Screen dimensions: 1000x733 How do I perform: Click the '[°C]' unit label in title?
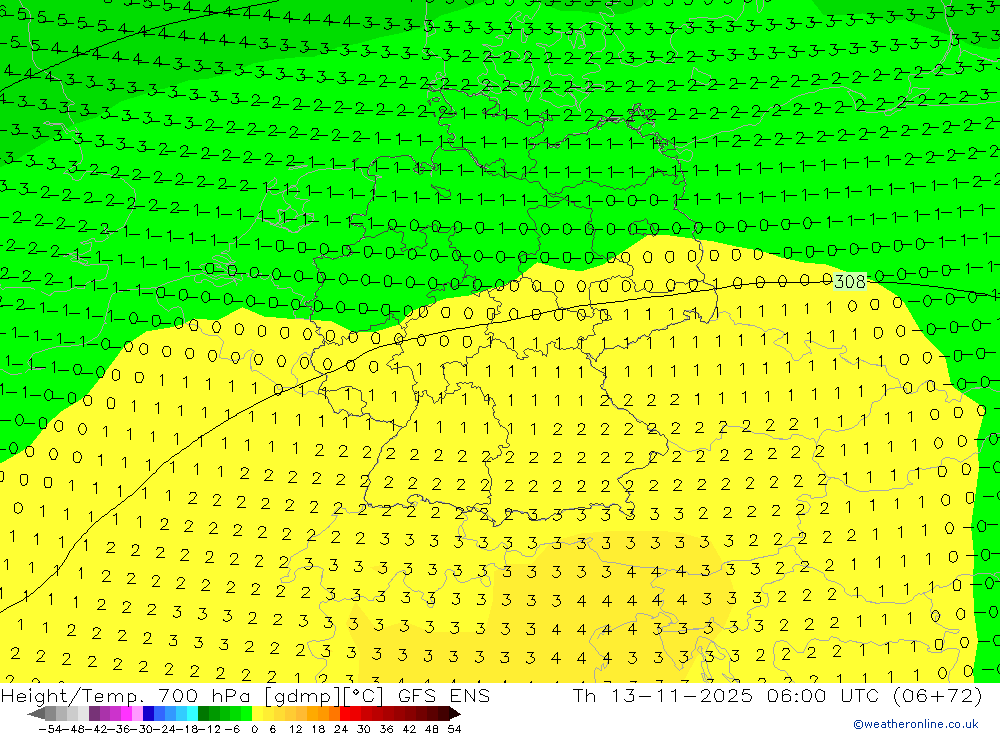pyautogui.click(x=364, y=695)
